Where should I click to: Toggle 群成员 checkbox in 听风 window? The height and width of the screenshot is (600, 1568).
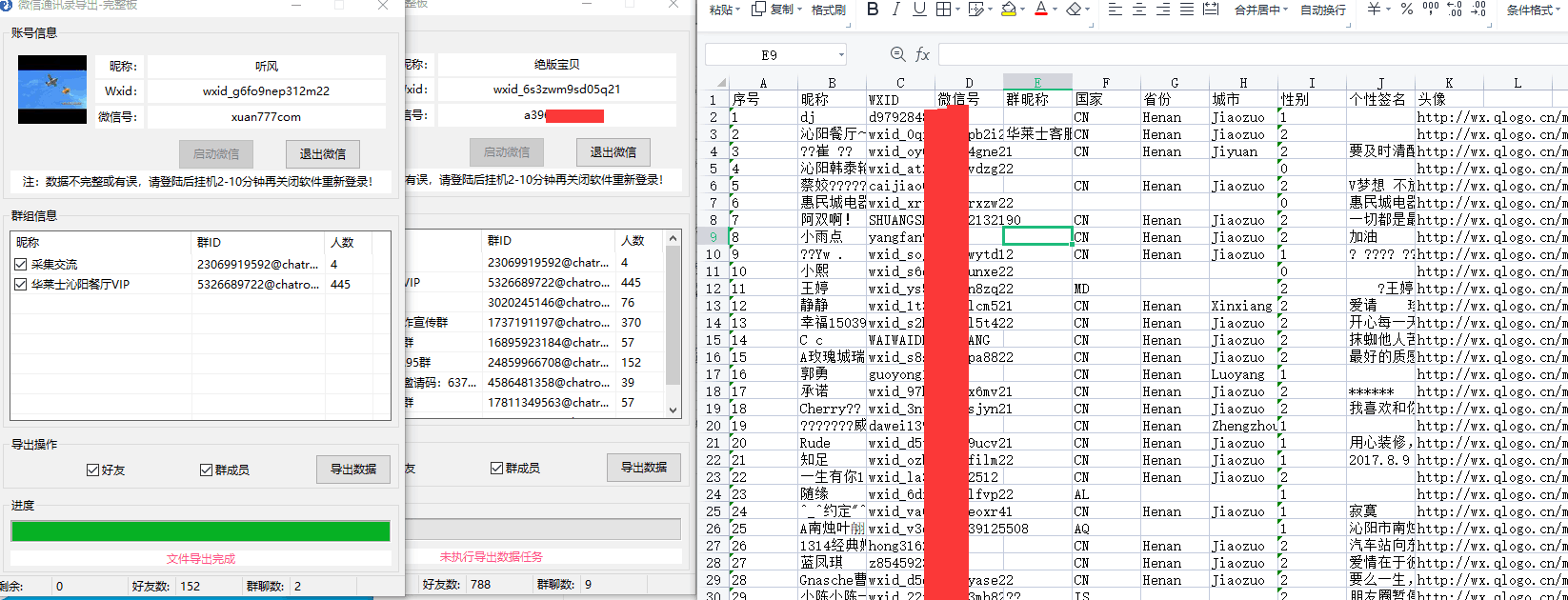pyautogui.click(x=206, y=470)
